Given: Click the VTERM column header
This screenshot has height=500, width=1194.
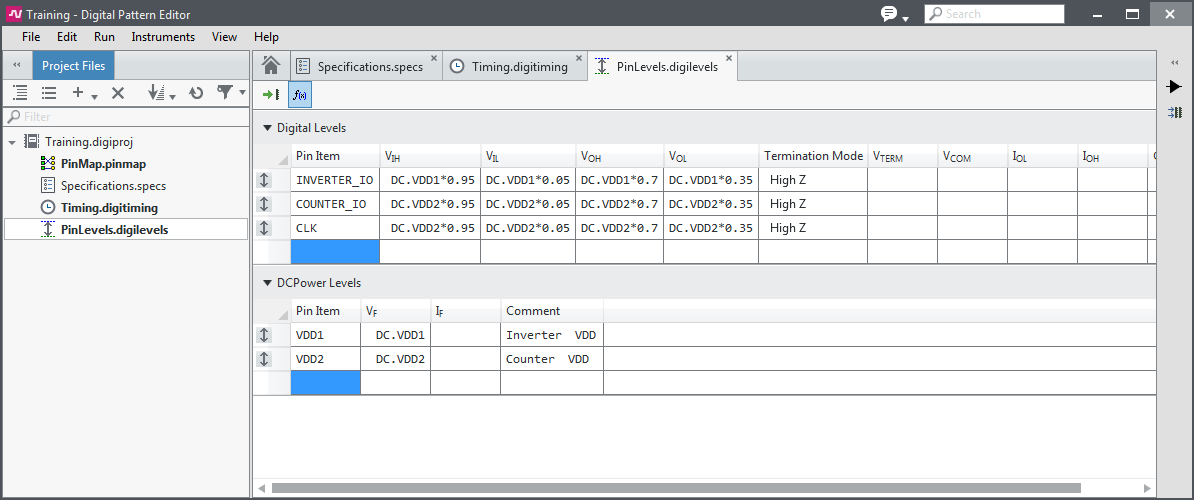Looking at the screenshot, I should [x=902, y=156].
